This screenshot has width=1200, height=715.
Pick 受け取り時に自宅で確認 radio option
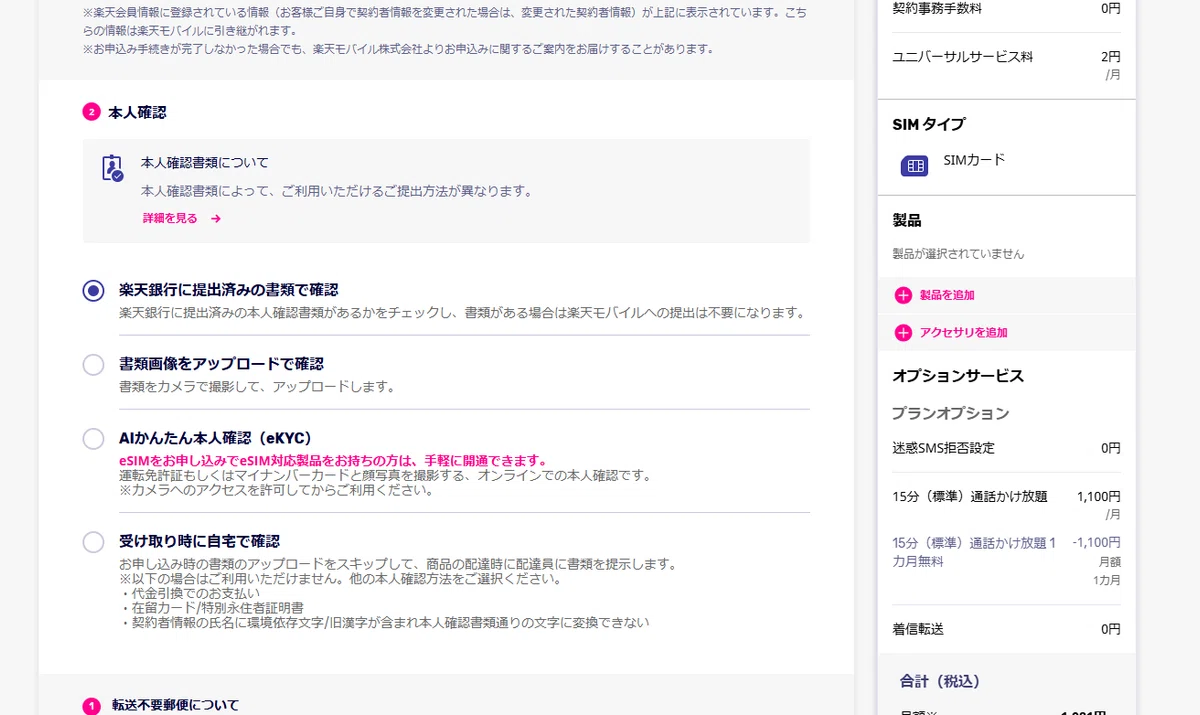[93, 542]
